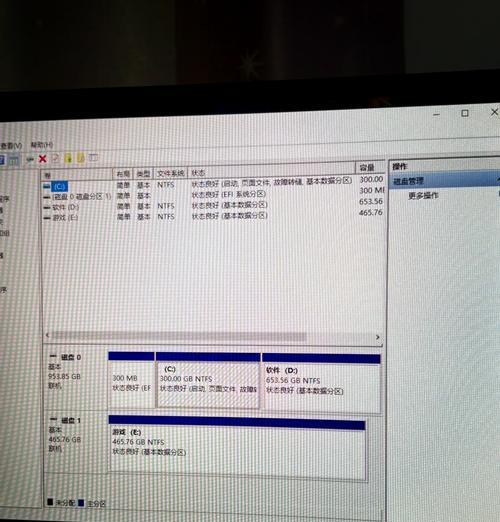This screenshot has width=500, height=522.
Task: Open the 查看(V) menu
Action: (x=11, y=146)
